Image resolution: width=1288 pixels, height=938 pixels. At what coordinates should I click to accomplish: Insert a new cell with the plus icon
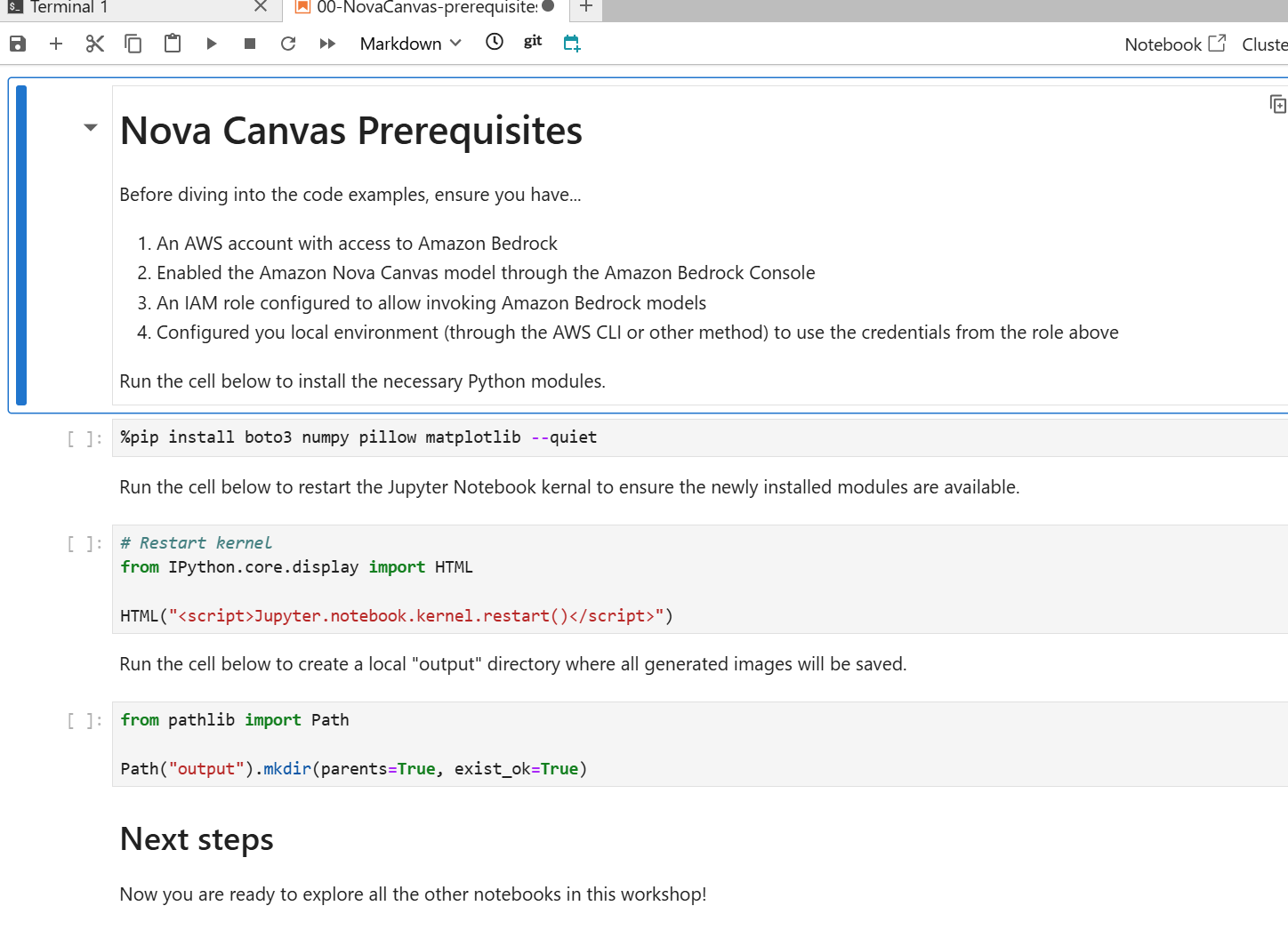[56, 44]
